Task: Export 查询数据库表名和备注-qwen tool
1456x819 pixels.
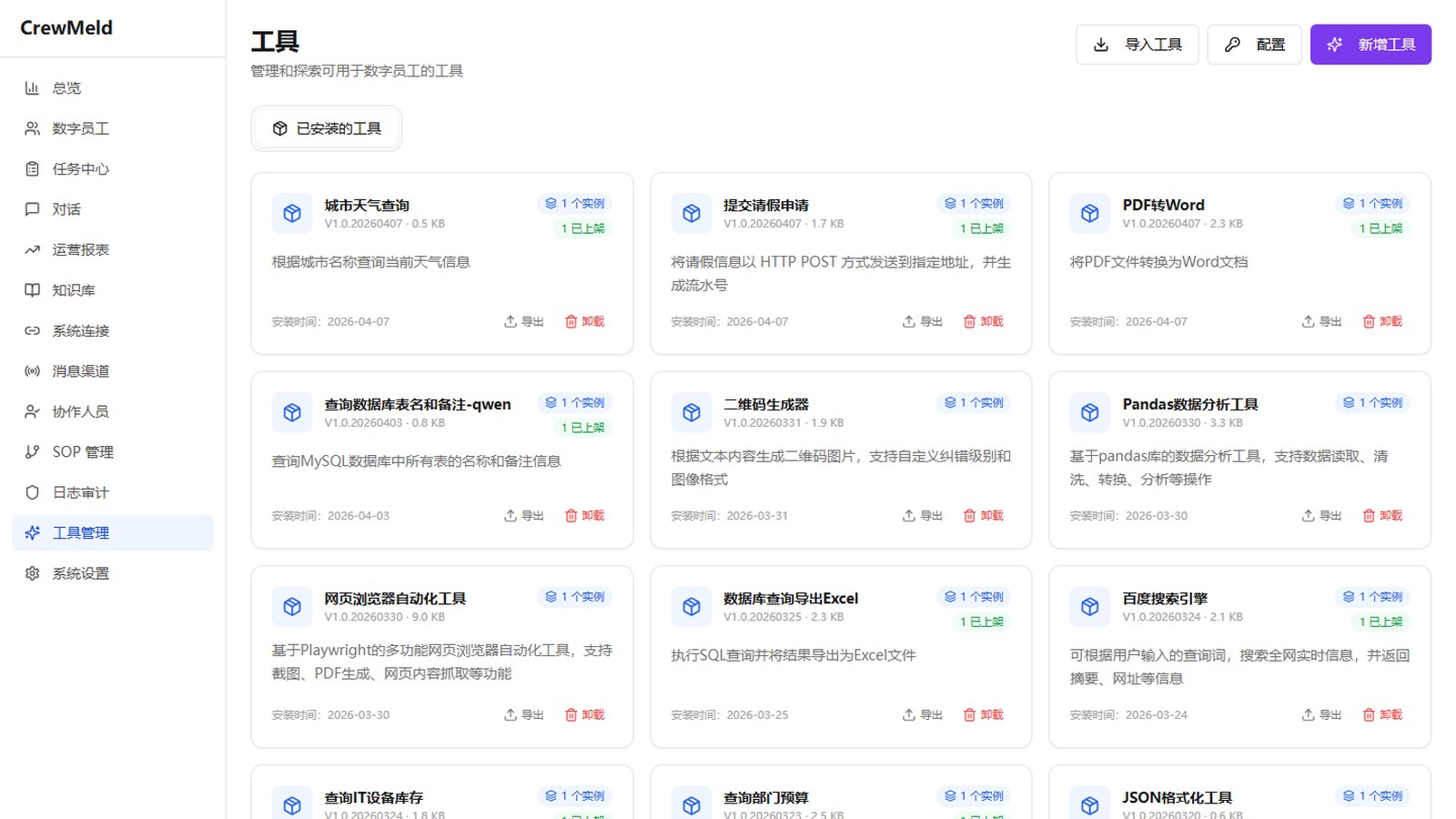Action: [x=524, y=516]
